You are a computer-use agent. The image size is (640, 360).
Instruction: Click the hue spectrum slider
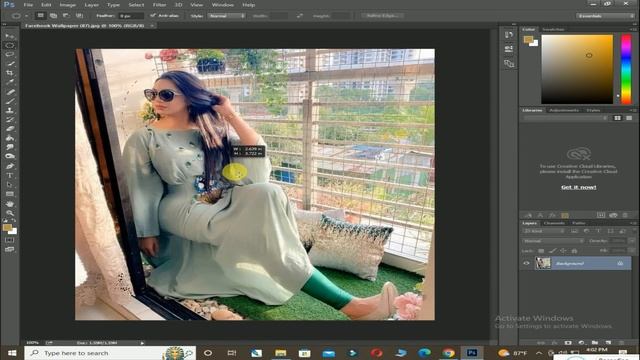click(x=626, y=69)
